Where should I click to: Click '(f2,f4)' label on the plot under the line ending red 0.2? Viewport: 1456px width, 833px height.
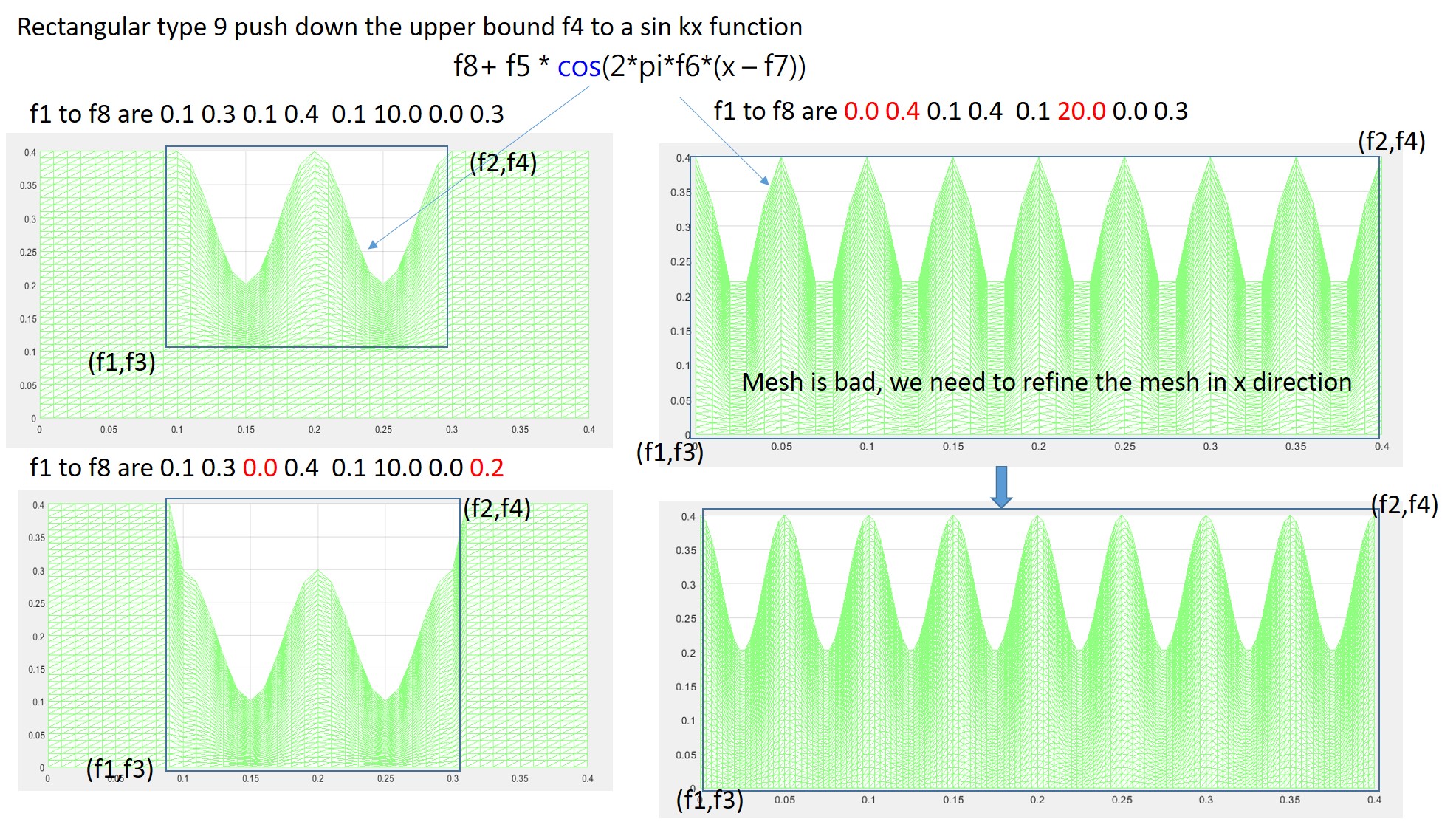click(x=497, y=508)
